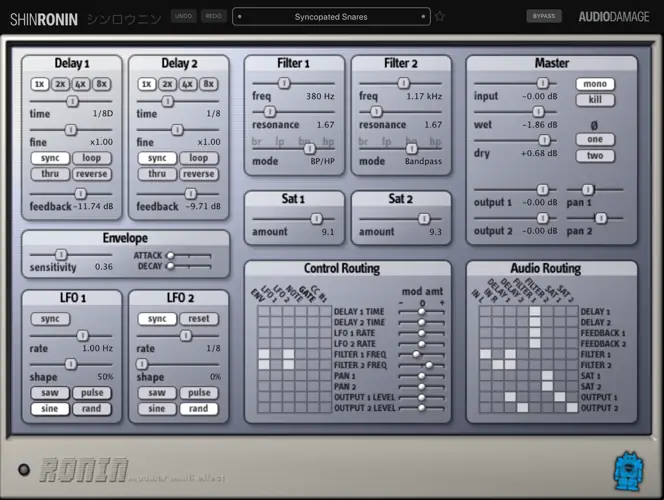The height and width of the screenshot is (500, 664).
Task: Toggle phase invert button one
Action: click(x=595, y=139)
